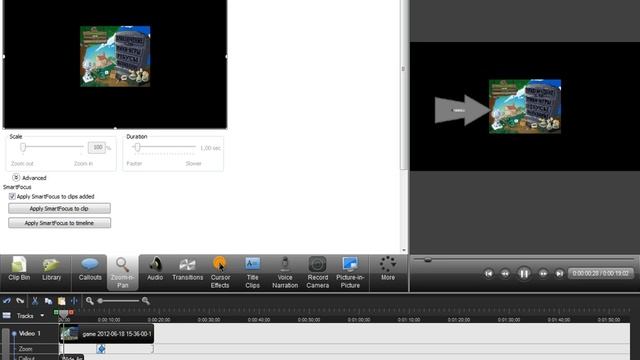
Task: Open the Clip Bin panel
Action: click(x=19, y=269)
